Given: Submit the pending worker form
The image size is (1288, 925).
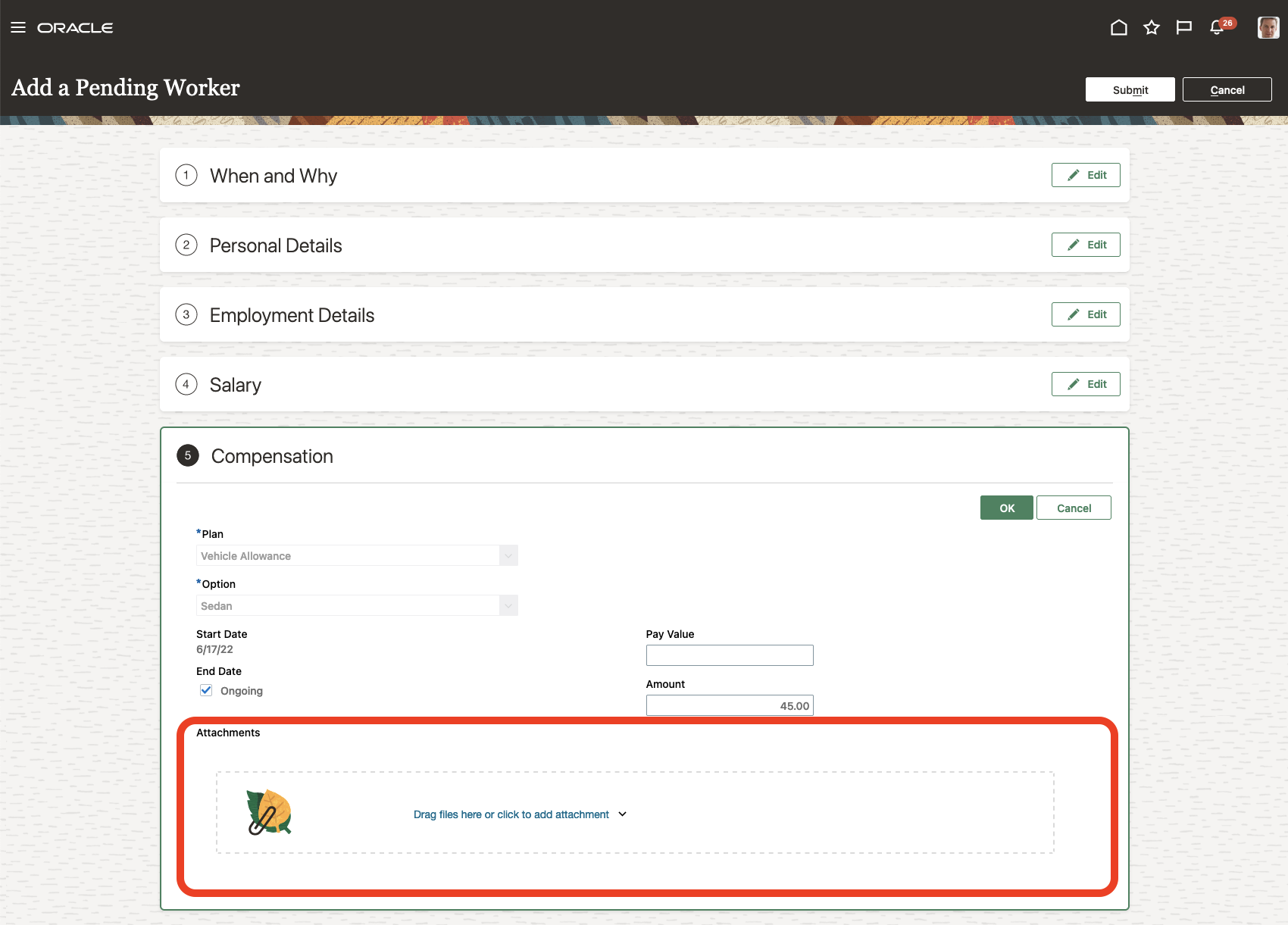Looking at the screenshot, I should (1130, 90).
